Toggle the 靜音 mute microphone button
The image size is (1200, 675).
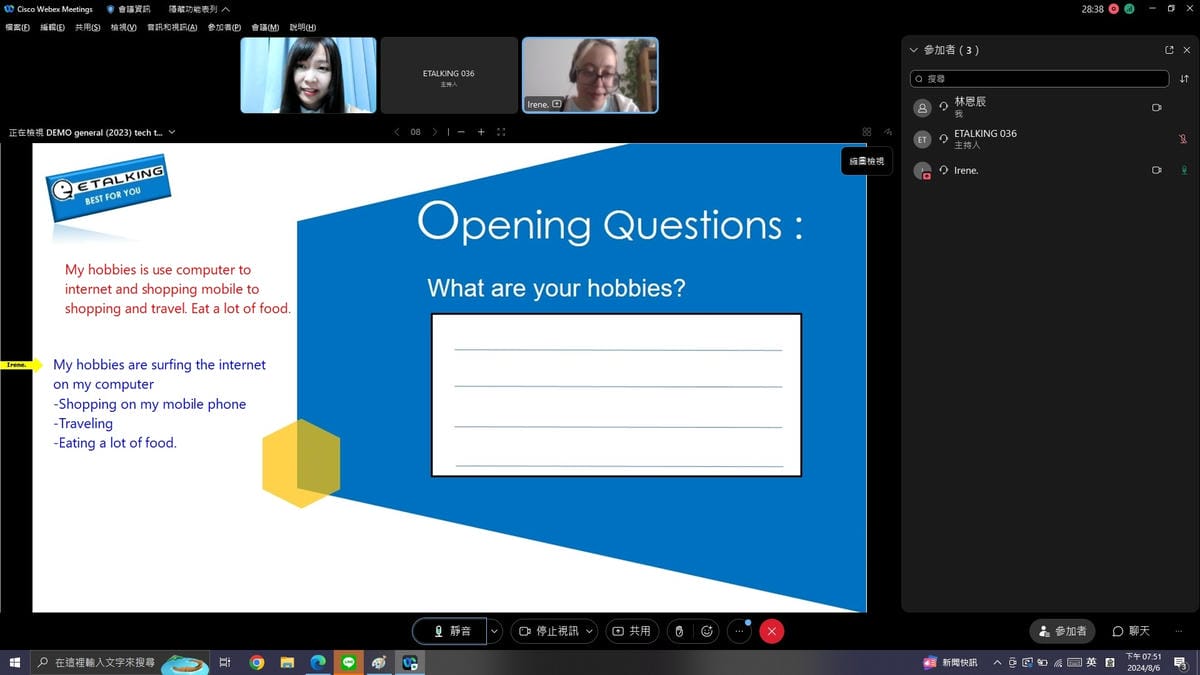click(x=450, y=631)
